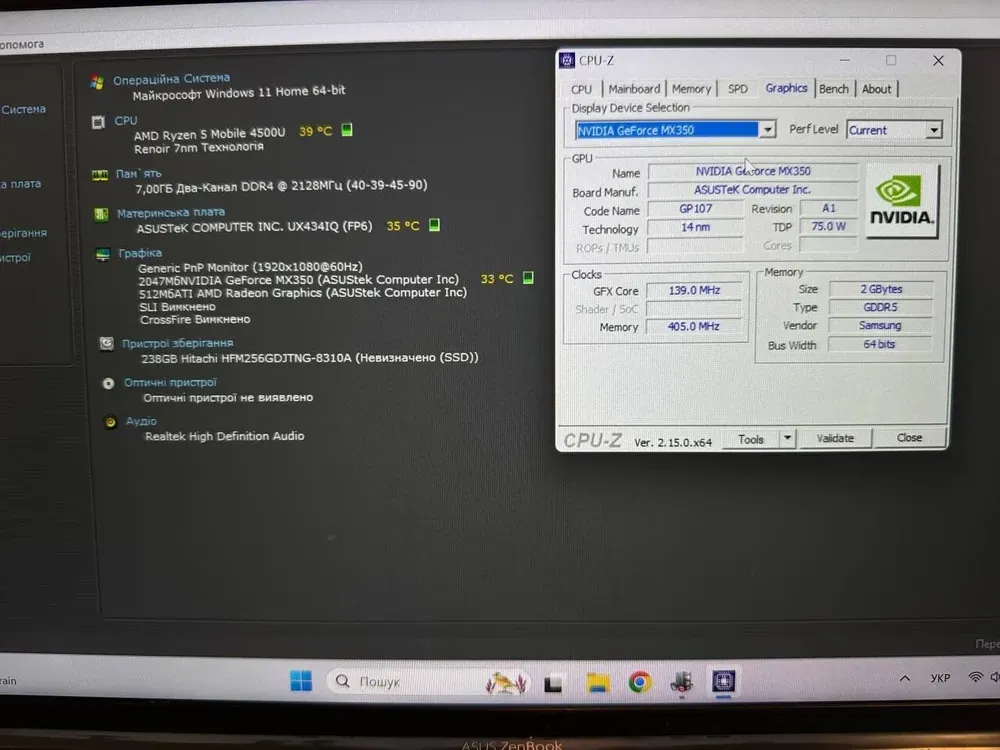This screenshot has height=750, width=1000.
Task: Click the RAM icon next to Пам'ять
Action: point(99,175)
